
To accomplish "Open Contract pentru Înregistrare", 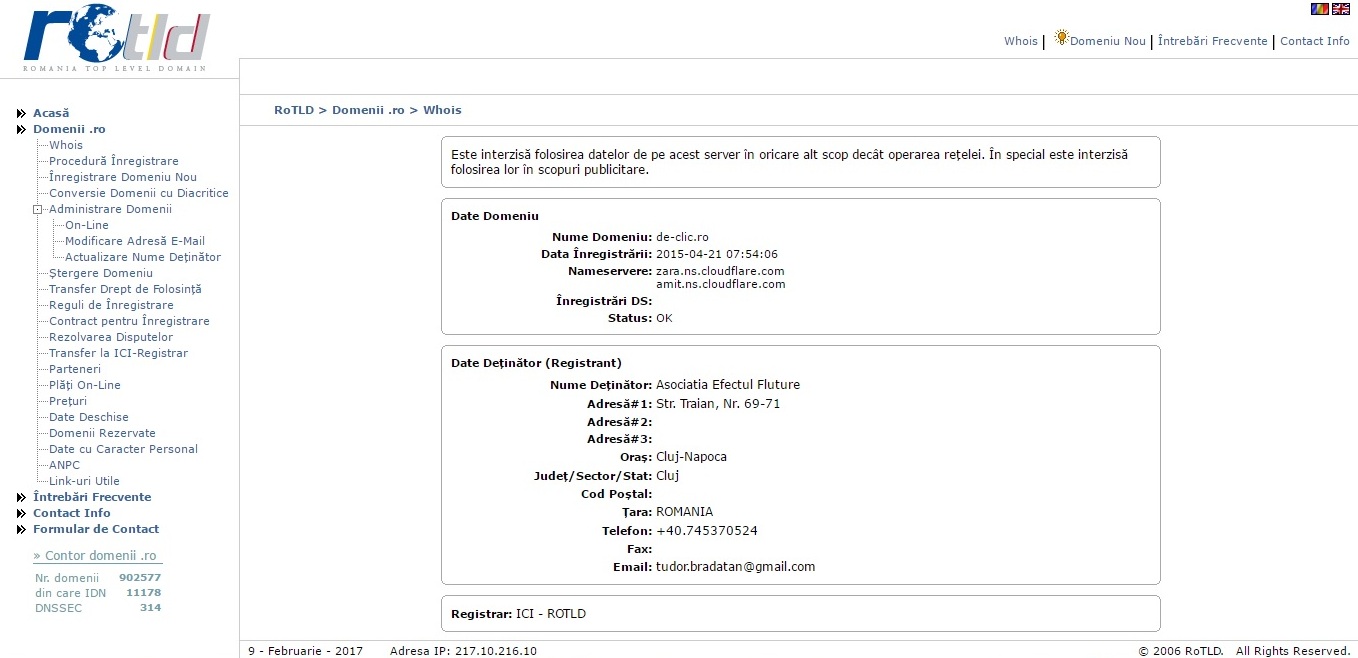I will (x=129, y=322).
